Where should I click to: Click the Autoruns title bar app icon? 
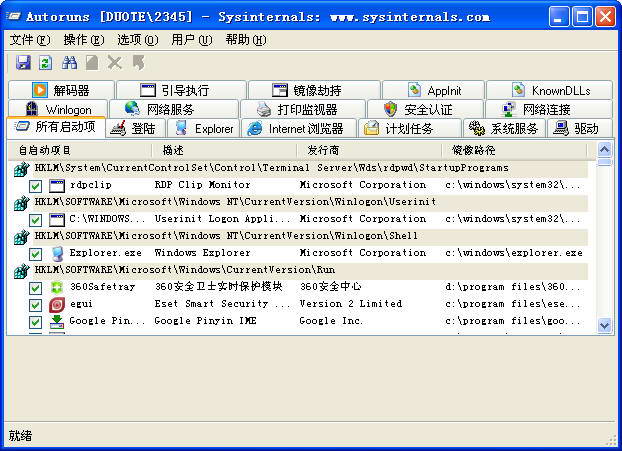tap(14, 16)
